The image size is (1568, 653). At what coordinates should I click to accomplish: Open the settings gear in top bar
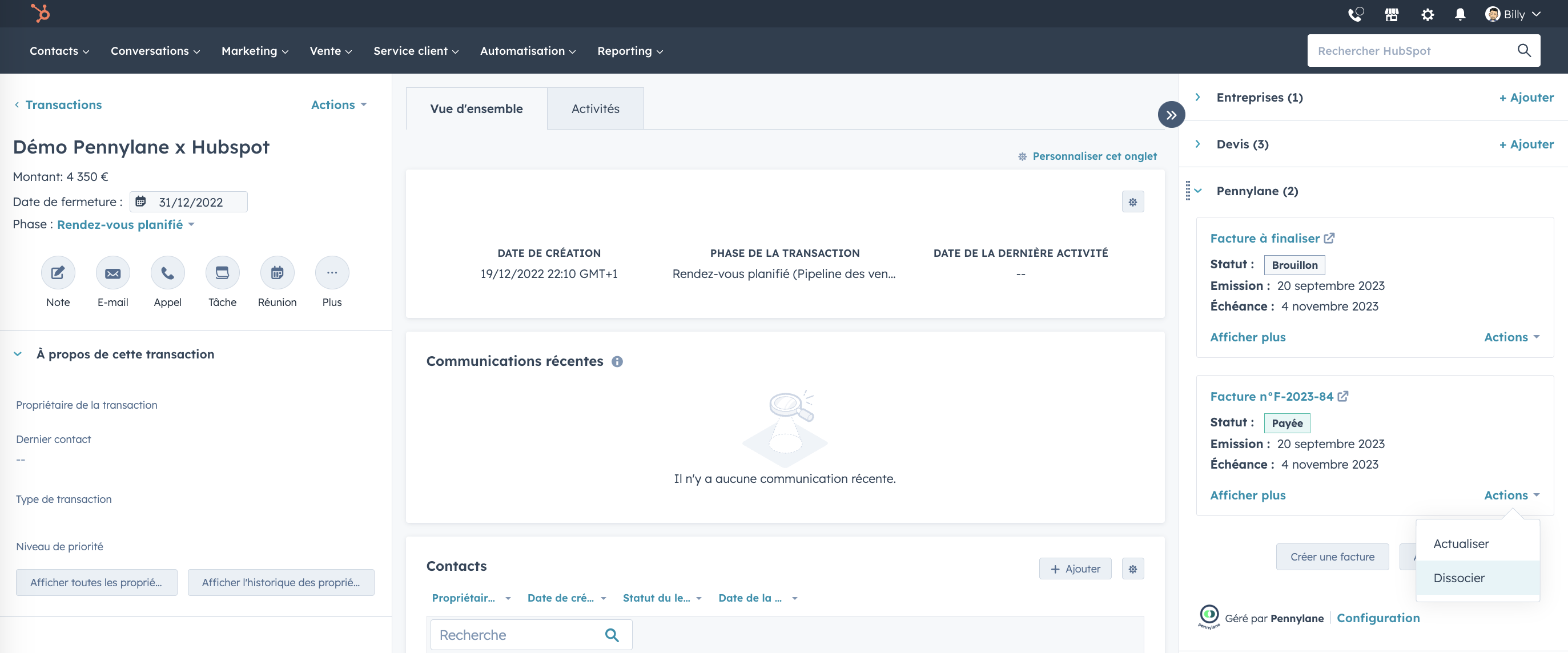click(1428, 14)
